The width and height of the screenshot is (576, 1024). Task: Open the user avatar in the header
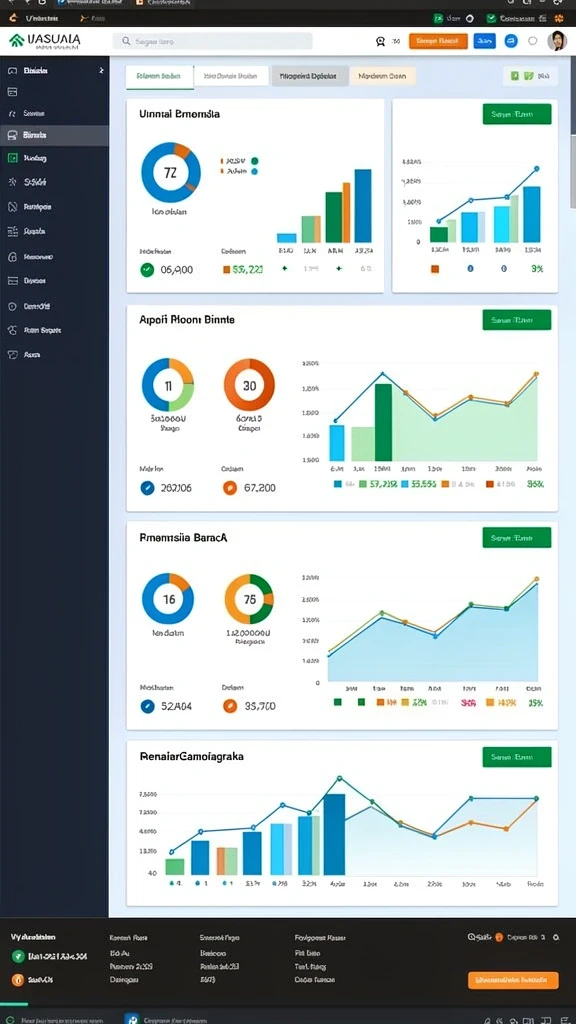[557, 40]
